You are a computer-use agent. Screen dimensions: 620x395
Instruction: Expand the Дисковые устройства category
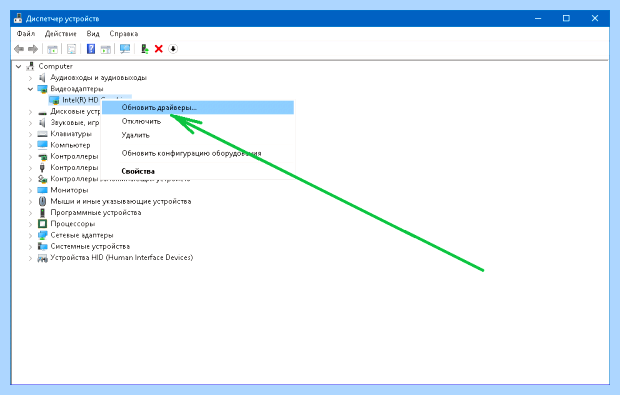point(30,112)
